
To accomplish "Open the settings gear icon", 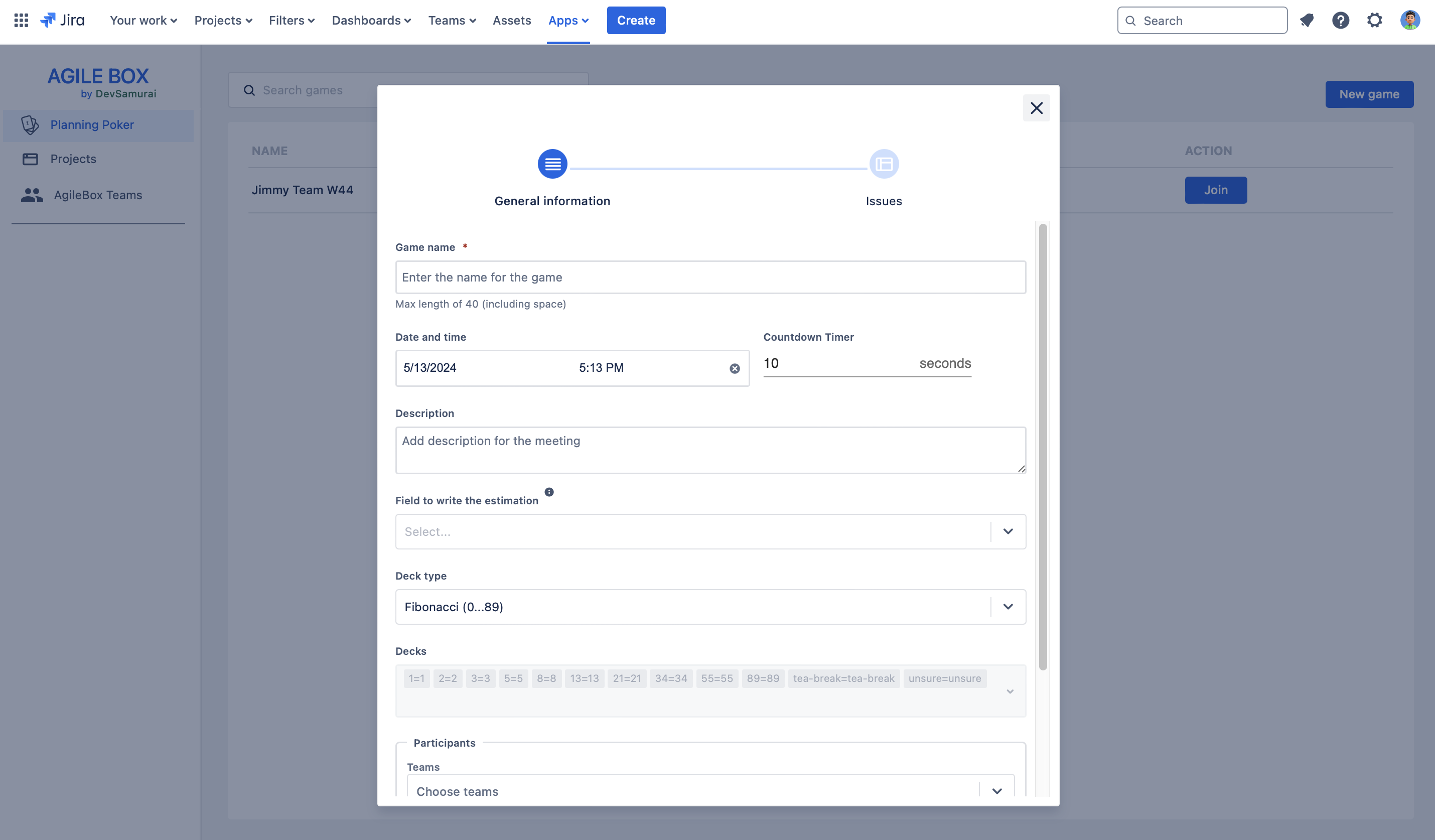I will click(1375, 21).
